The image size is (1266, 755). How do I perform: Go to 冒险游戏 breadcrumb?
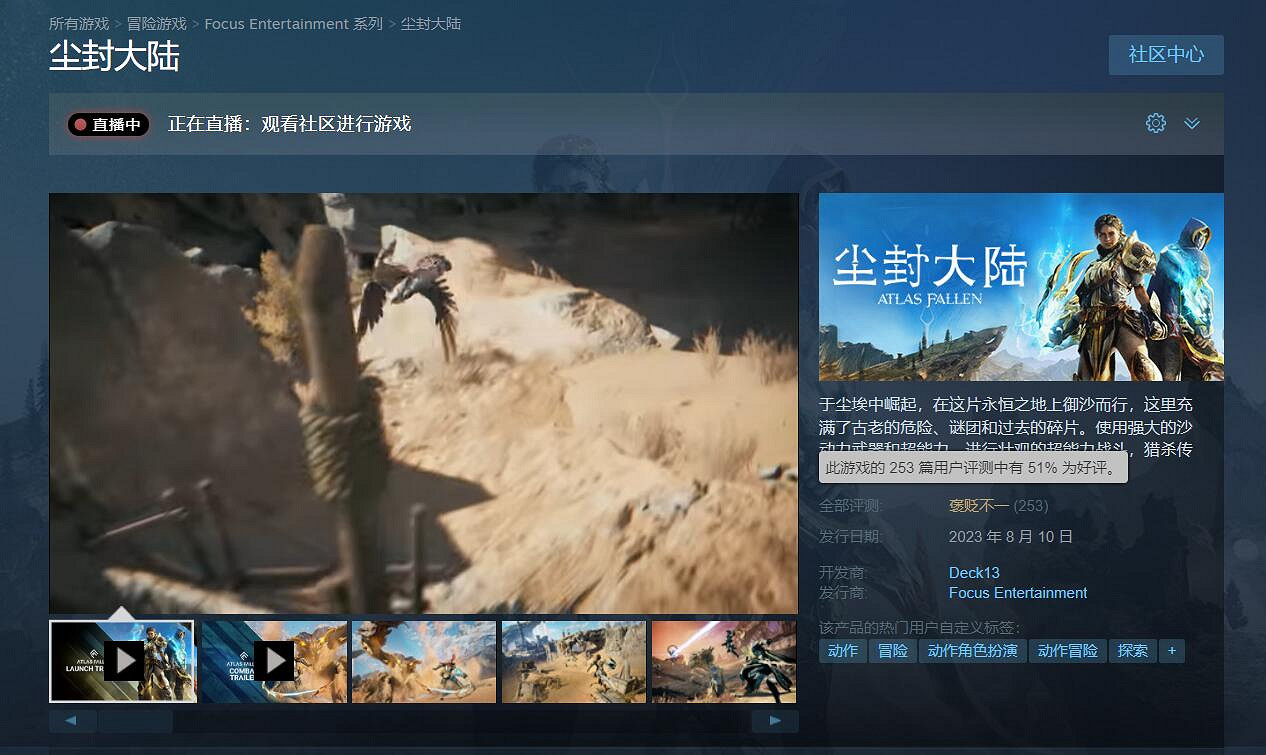[x=156, y=23]
